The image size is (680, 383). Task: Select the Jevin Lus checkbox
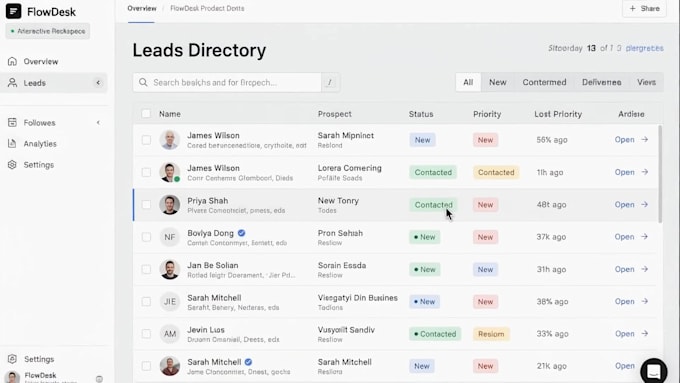[146, 334]
